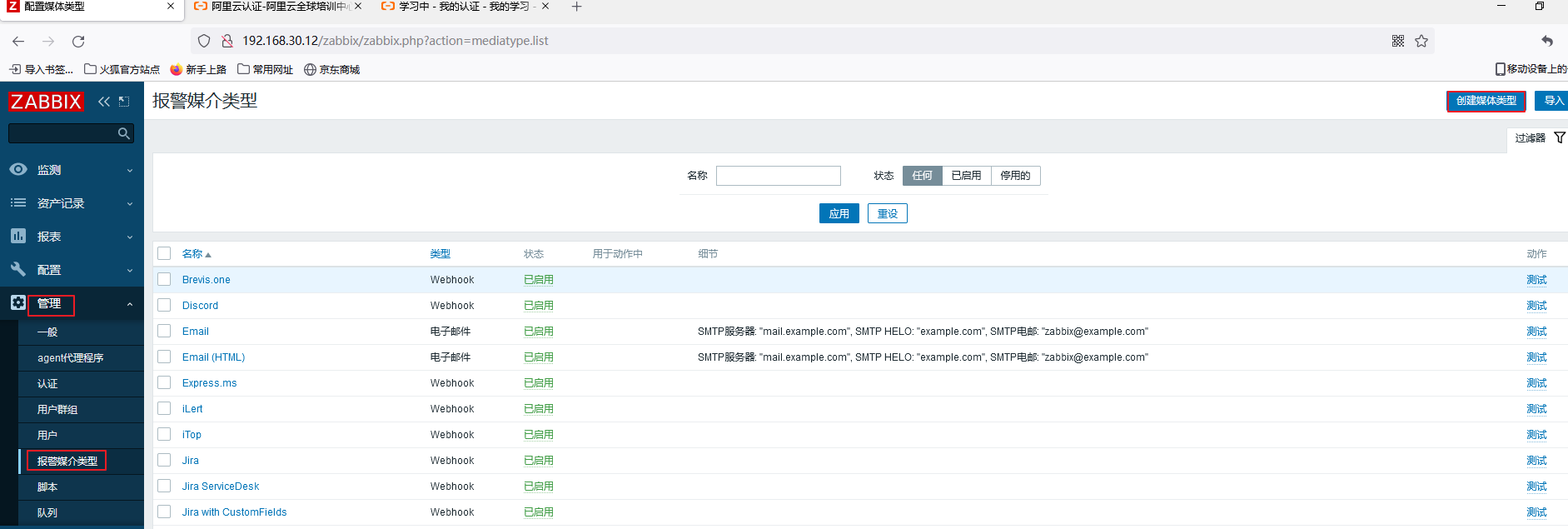Select the 已启用 status filter
This screenshot has height=529, width=1568.
coord(966,175)
